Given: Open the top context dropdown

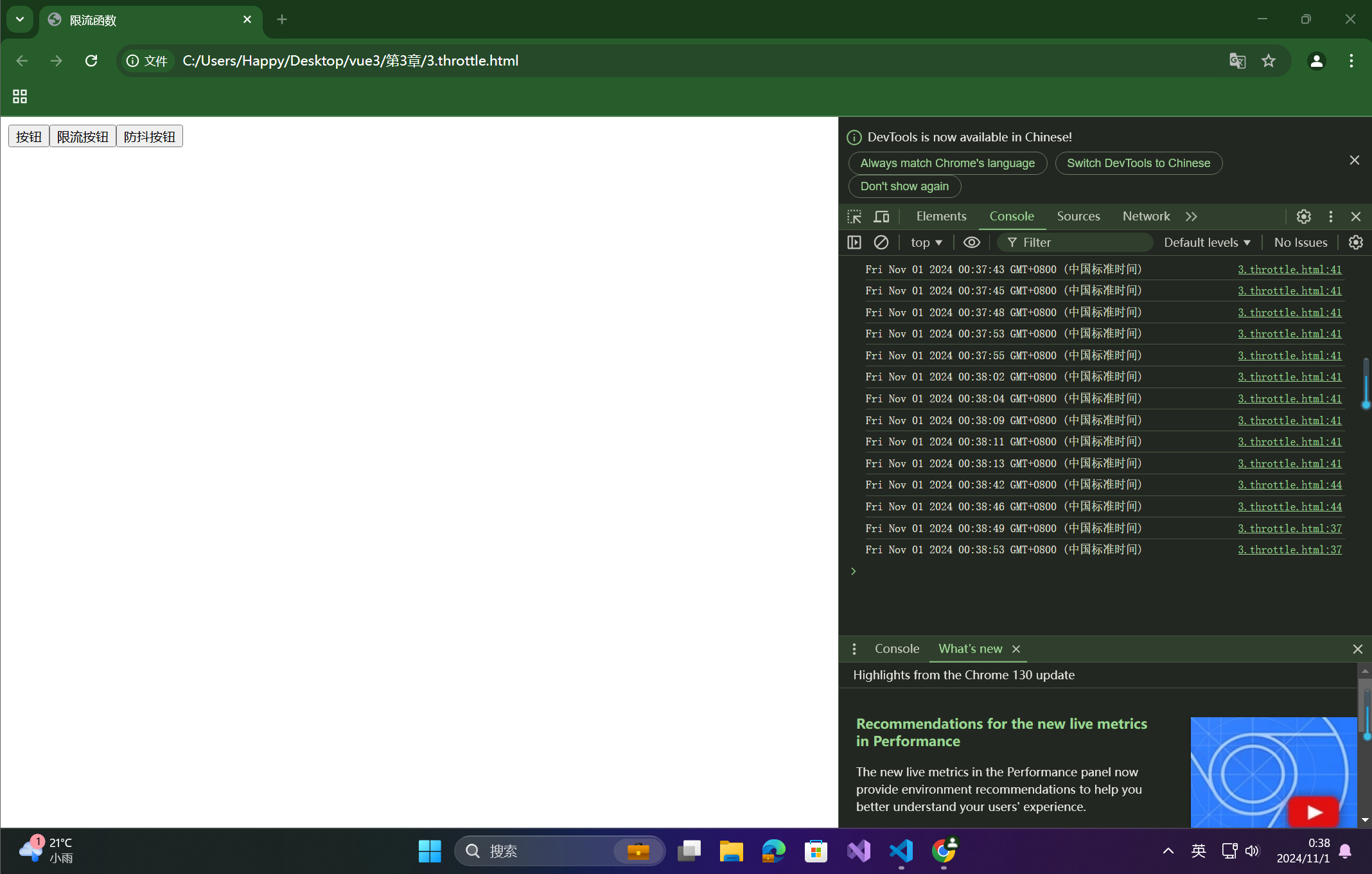Looking at the screenshot, I should (x=926, y=242).
